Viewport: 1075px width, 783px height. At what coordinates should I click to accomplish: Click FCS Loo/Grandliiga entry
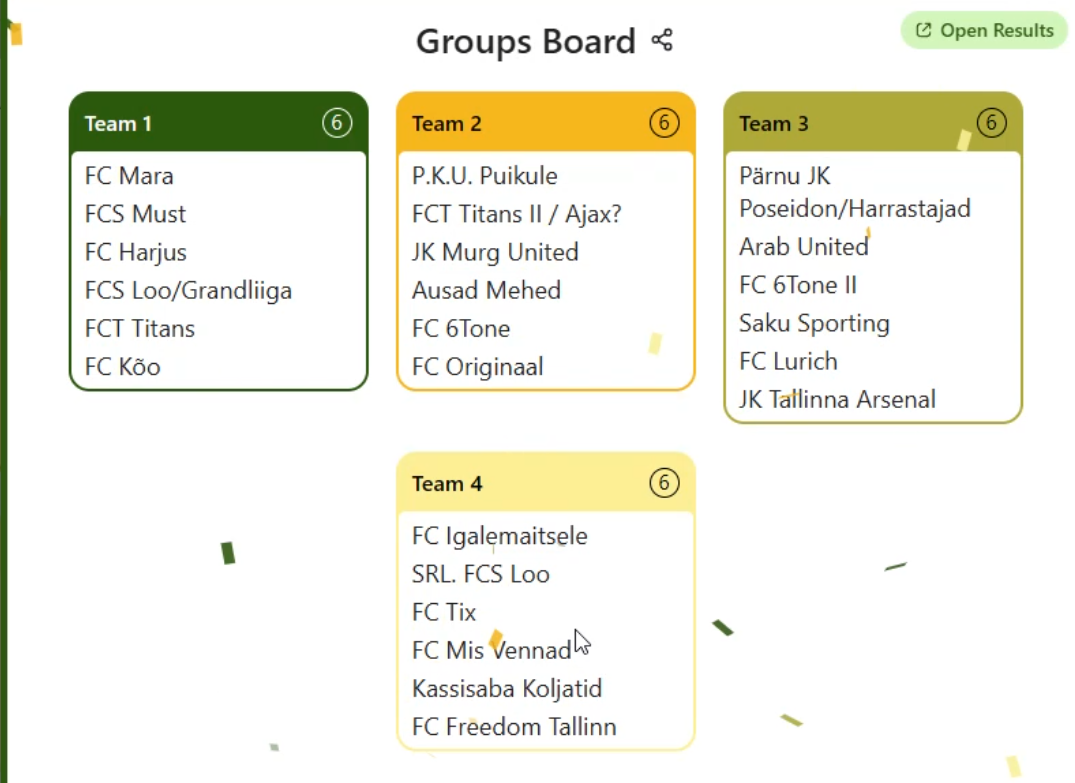[188, 291]
